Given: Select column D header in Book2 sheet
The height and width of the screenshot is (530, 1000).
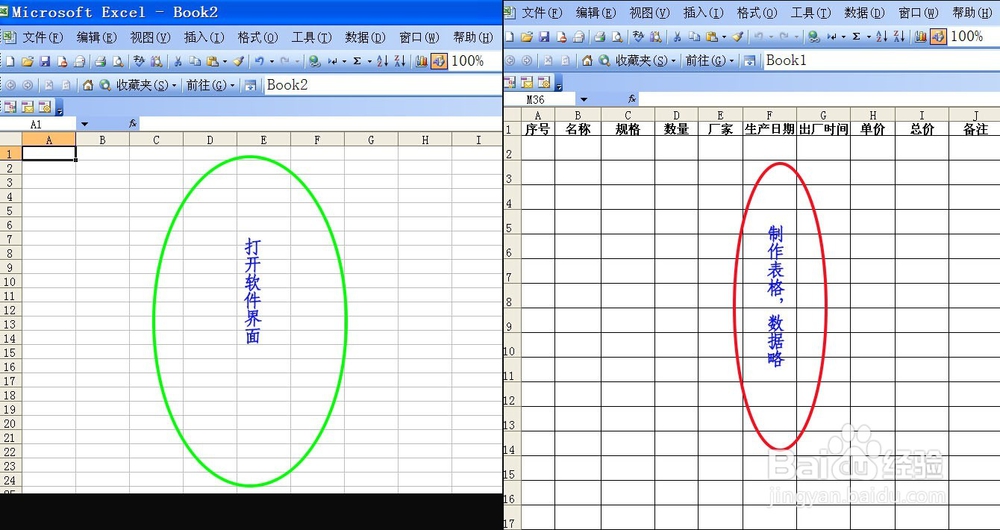Looking at the screenshot, I should [210, 140].
